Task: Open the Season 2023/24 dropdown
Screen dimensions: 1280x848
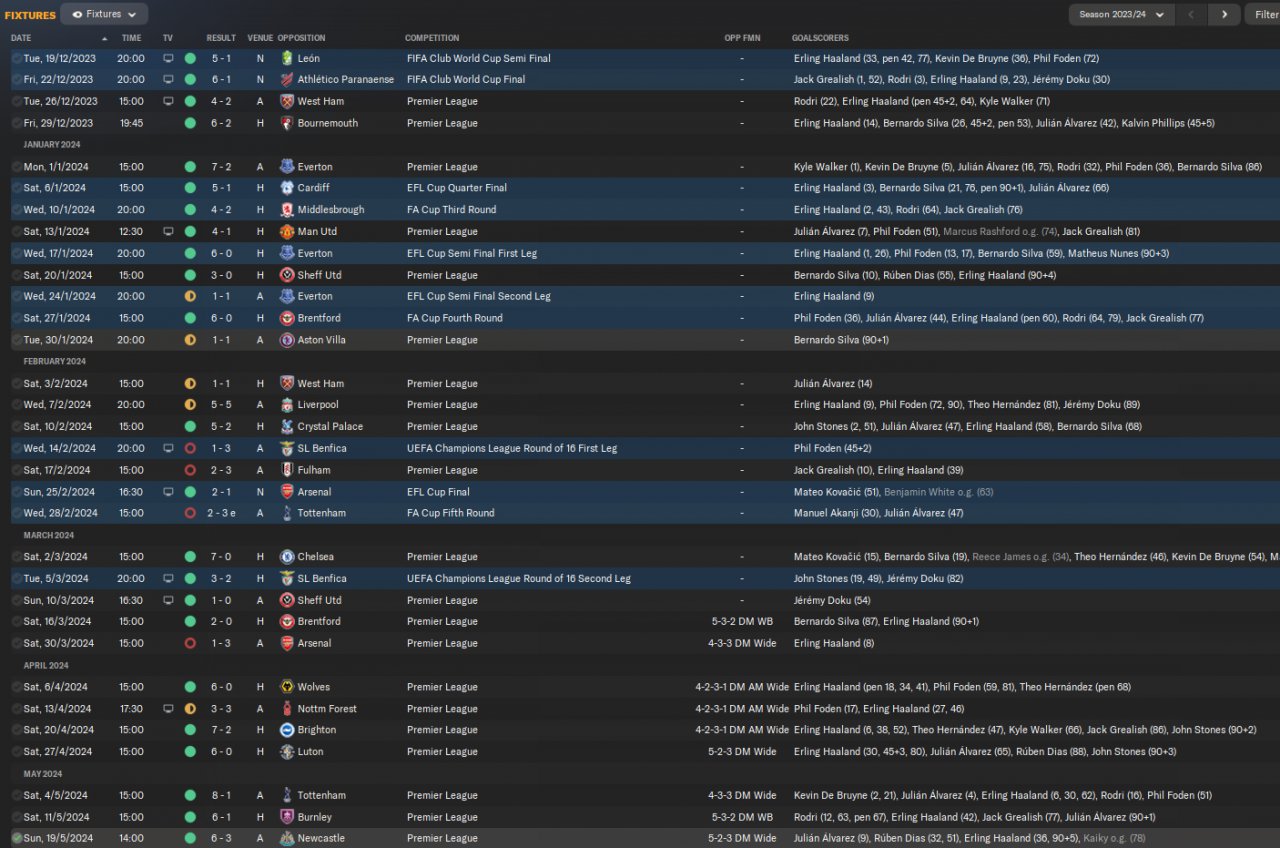Action: [1121, 14]
